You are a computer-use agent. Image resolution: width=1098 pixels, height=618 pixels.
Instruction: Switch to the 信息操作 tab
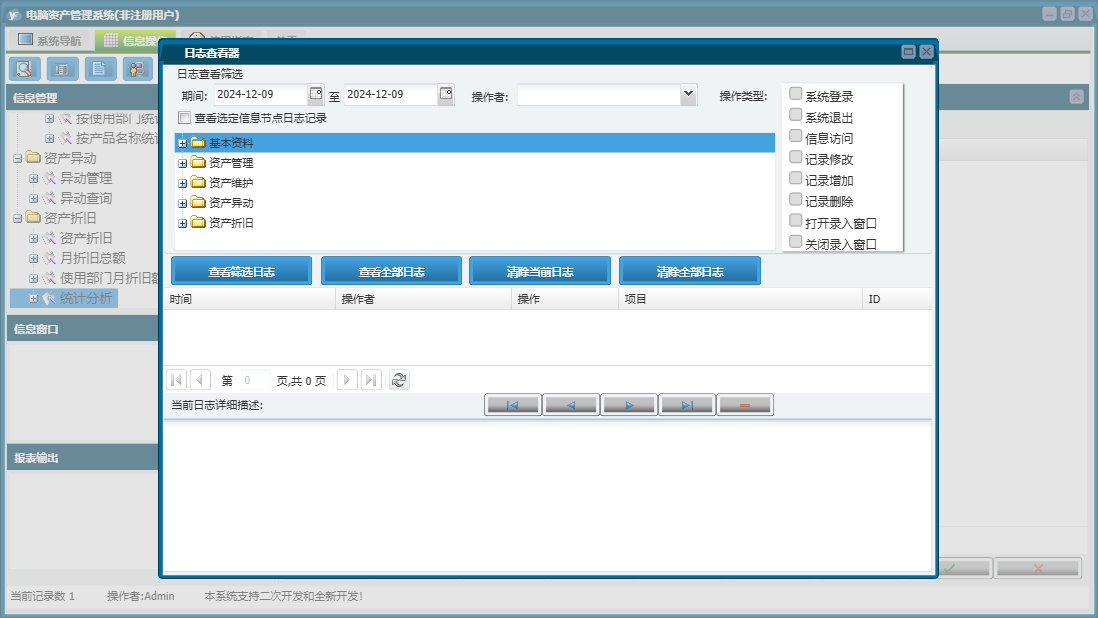[134, 40]
